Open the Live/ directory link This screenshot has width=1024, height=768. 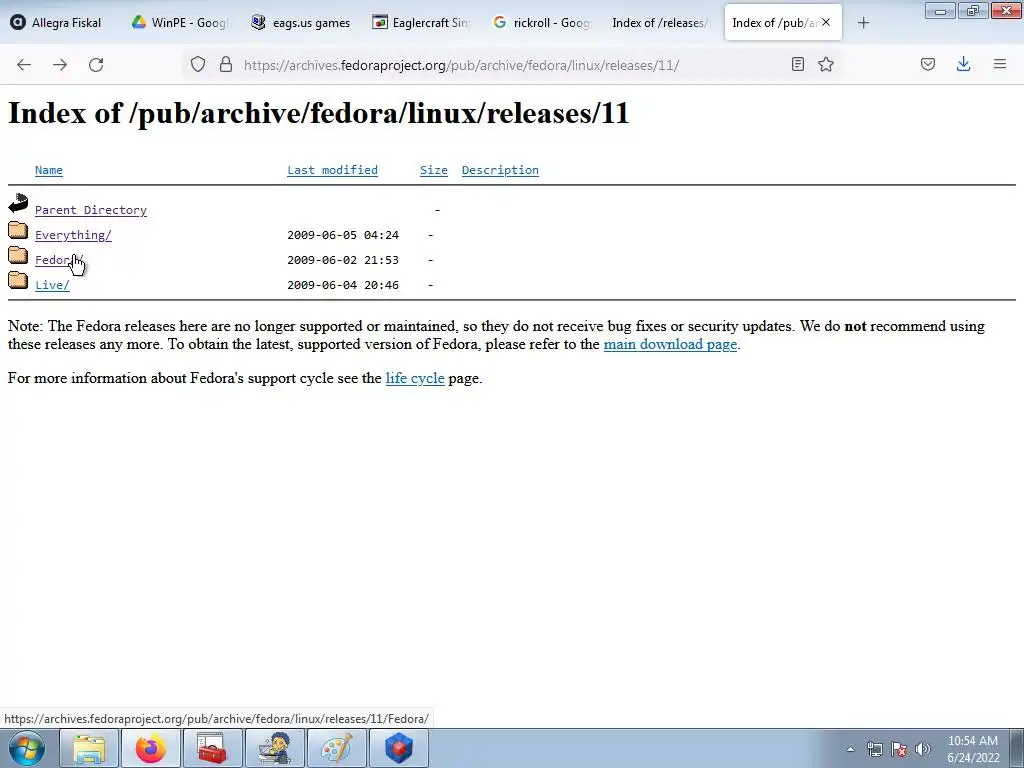tap(52, 285)
